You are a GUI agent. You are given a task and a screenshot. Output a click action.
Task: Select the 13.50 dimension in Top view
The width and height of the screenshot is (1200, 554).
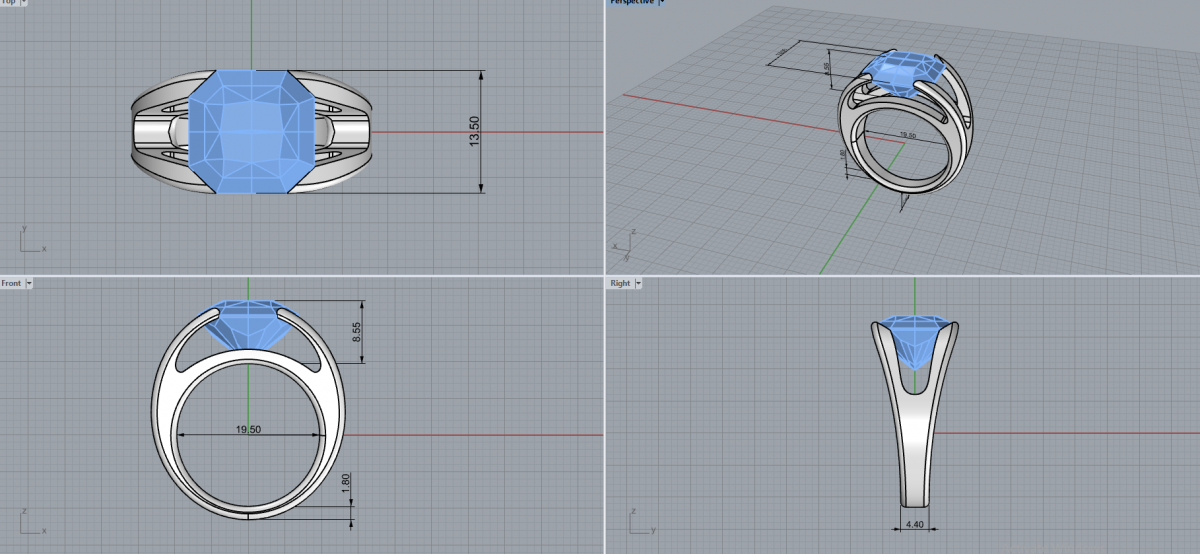coord(475,131)
